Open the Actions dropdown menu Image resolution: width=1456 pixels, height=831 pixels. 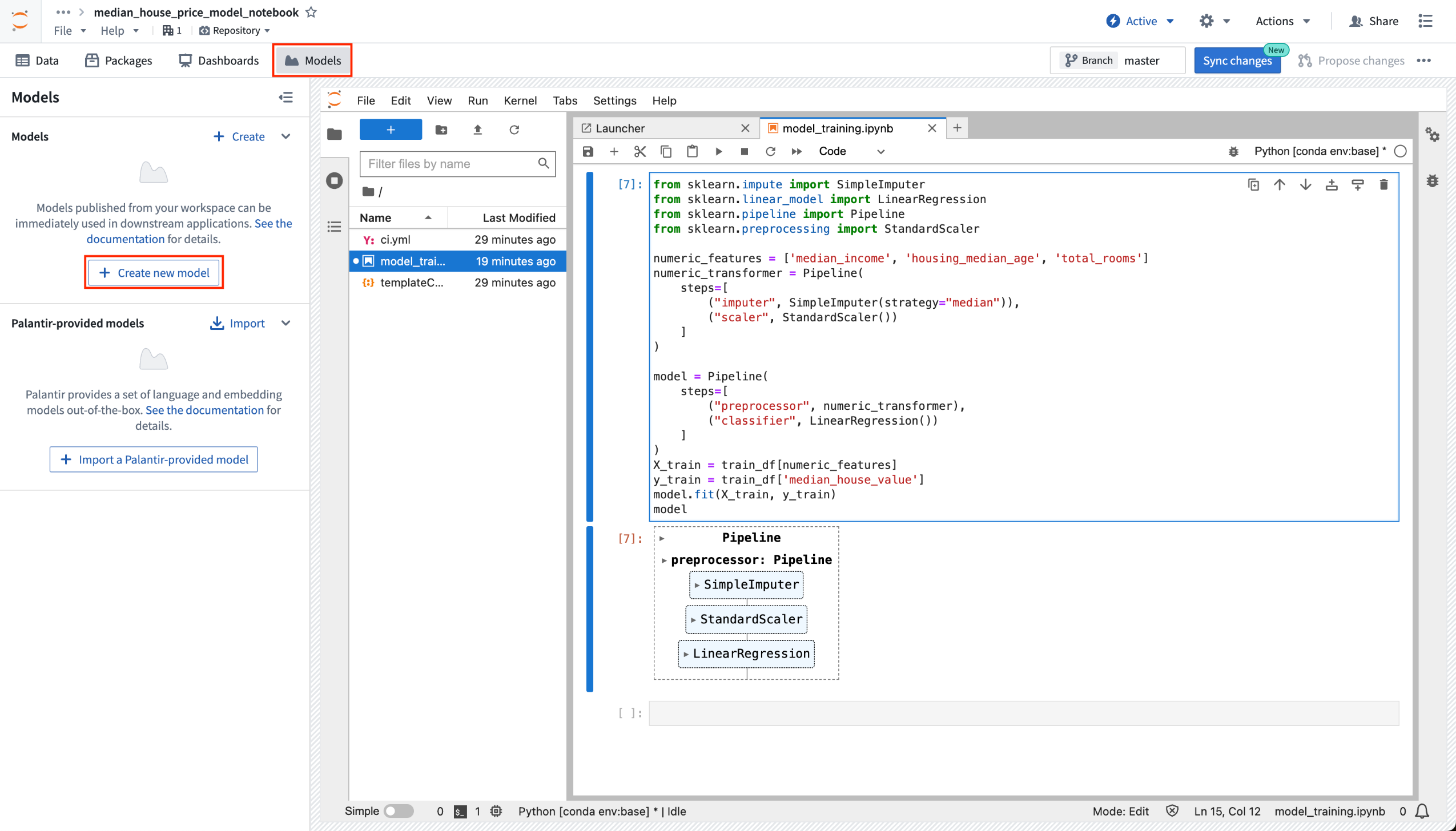1282,21
